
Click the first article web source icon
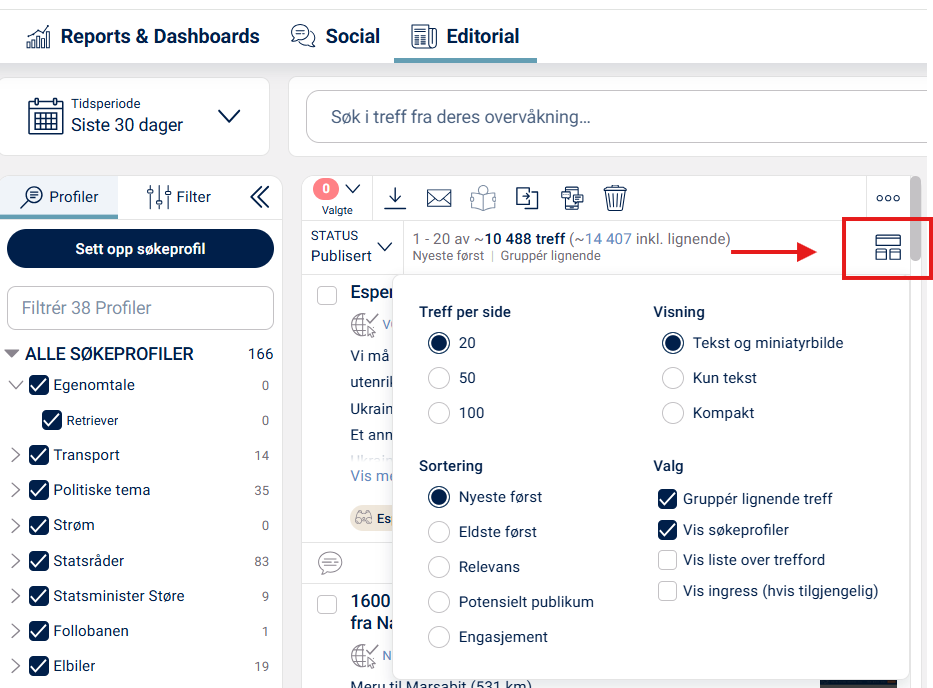(364, 325)
